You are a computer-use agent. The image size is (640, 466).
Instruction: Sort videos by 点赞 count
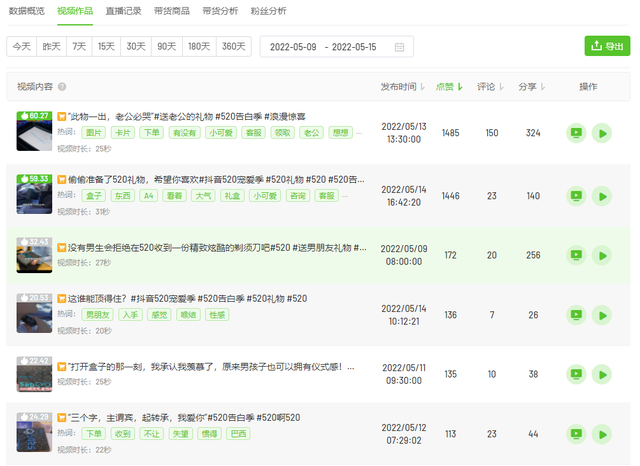[x=450, y=87]
